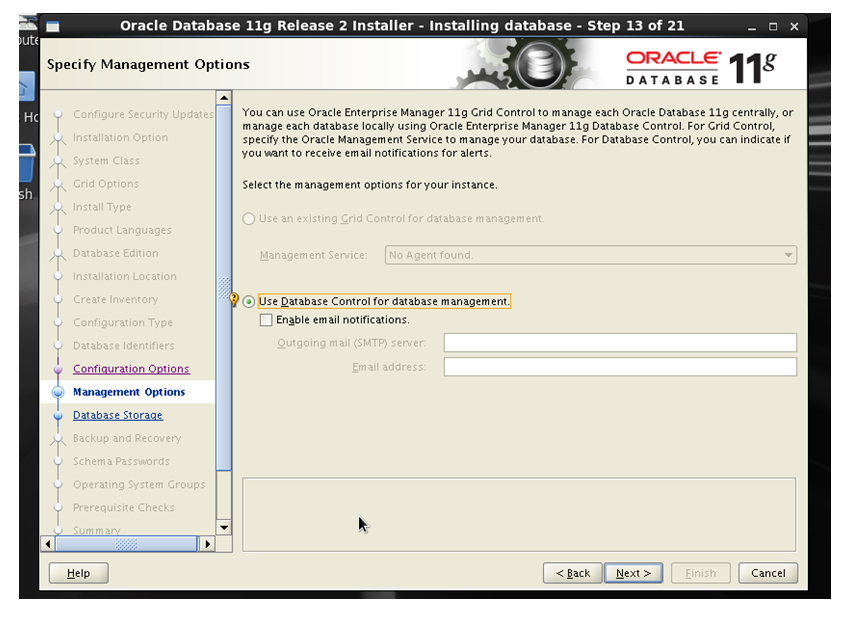Click the Oracle Database 11g logo
This screenshot has width=848, height=619.
pyautogui.click(x=701, y=67)
